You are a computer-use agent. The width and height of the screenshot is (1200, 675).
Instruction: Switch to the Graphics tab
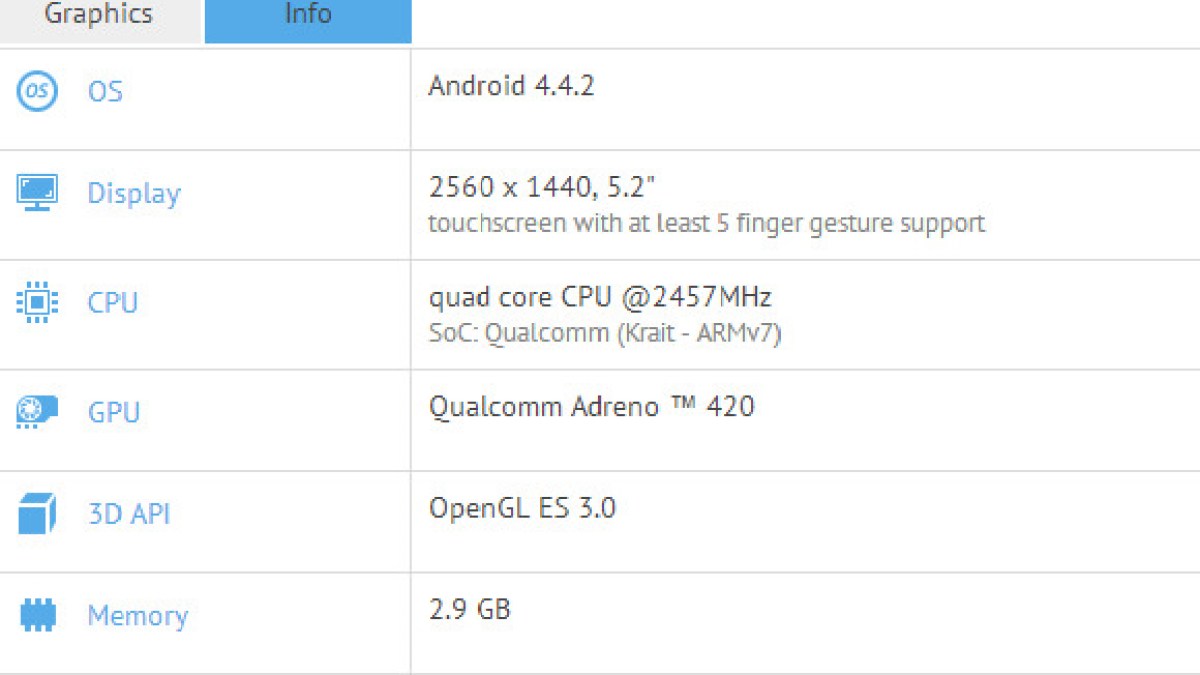(x=99, y=16)
